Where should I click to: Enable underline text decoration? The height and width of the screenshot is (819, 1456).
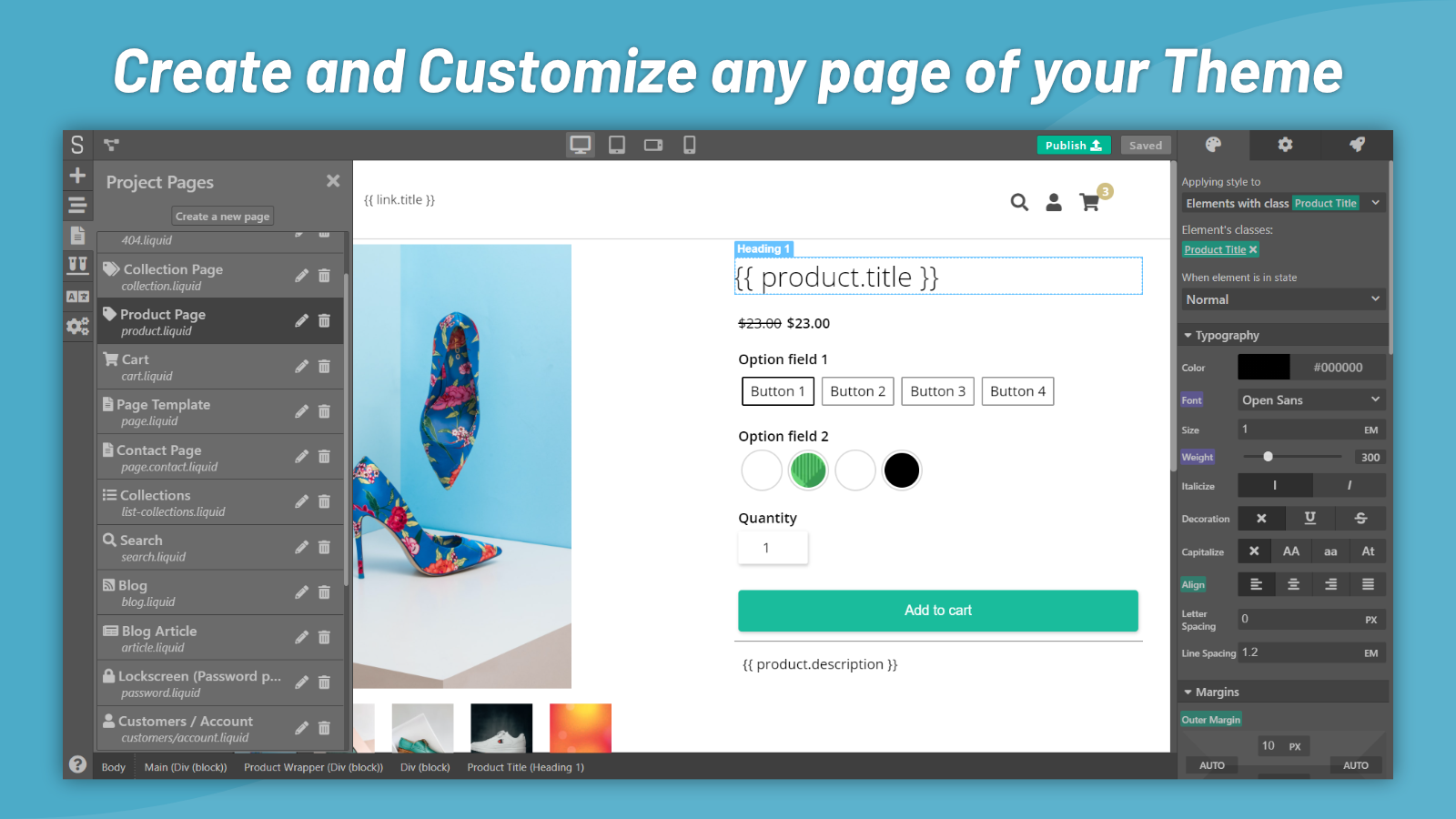pyautogui.click(x=1310, y=518)
